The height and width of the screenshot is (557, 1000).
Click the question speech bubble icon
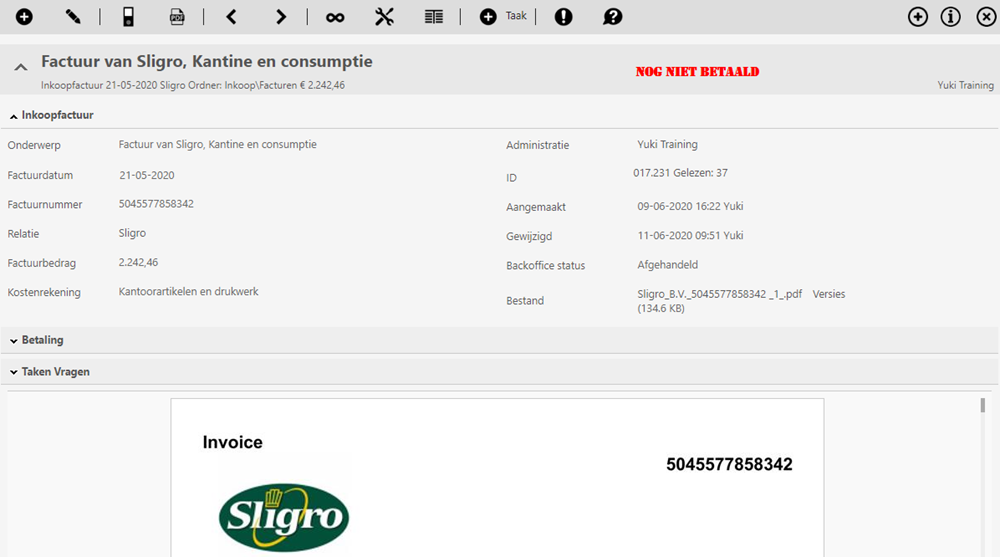click(613, 16)
